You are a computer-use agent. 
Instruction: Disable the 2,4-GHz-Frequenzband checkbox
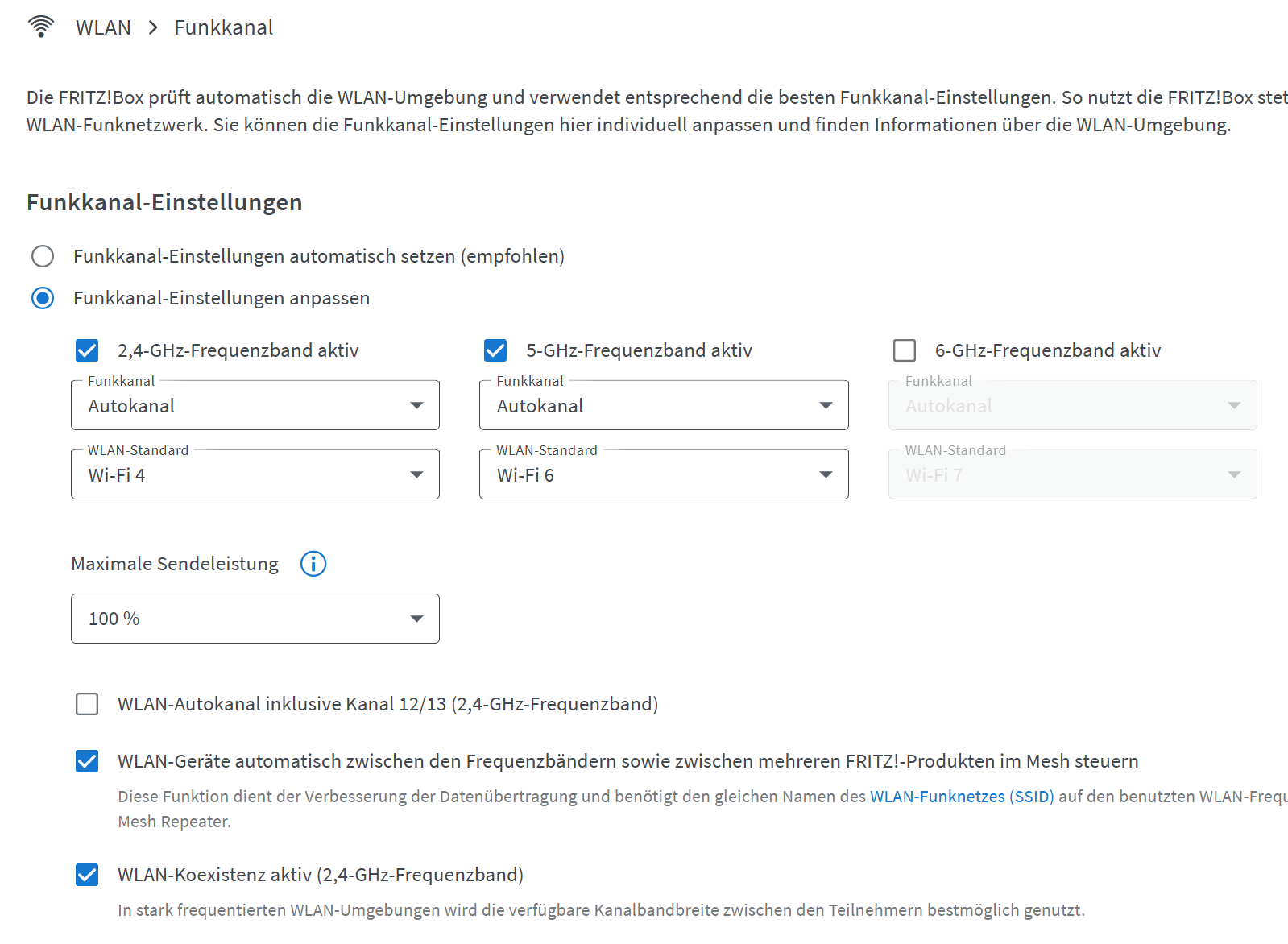tap(87, 350)
